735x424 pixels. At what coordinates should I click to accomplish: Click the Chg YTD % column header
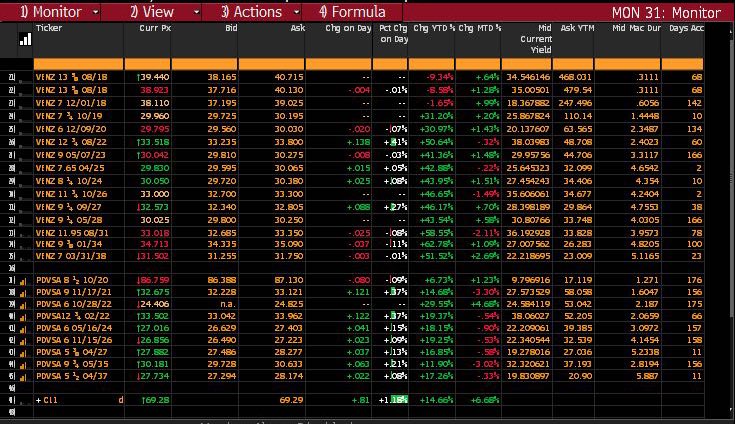(434, 28)
